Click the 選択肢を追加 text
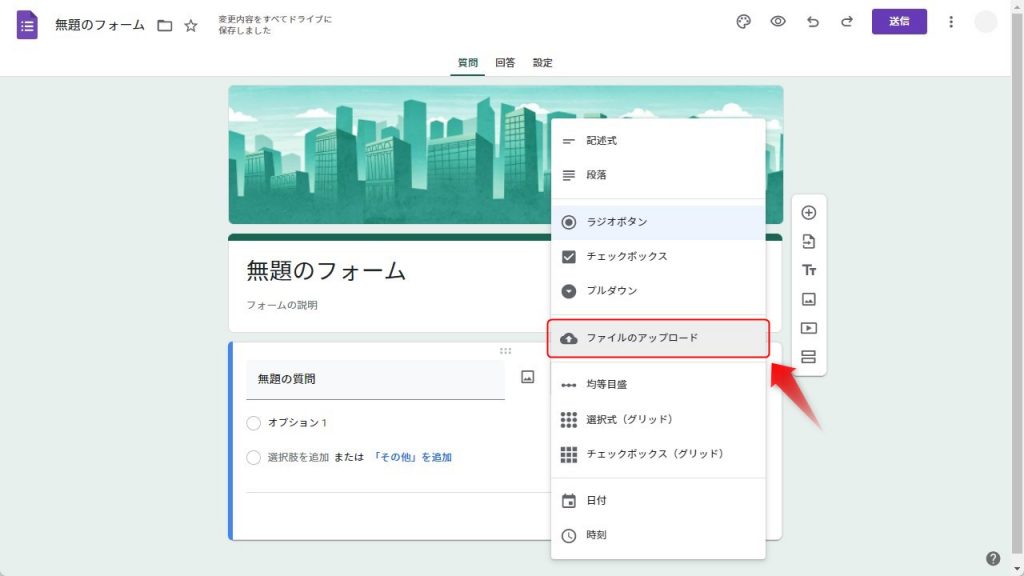Image resolution: width=1024 pixels, height=576 pixels. pos(298,457)
